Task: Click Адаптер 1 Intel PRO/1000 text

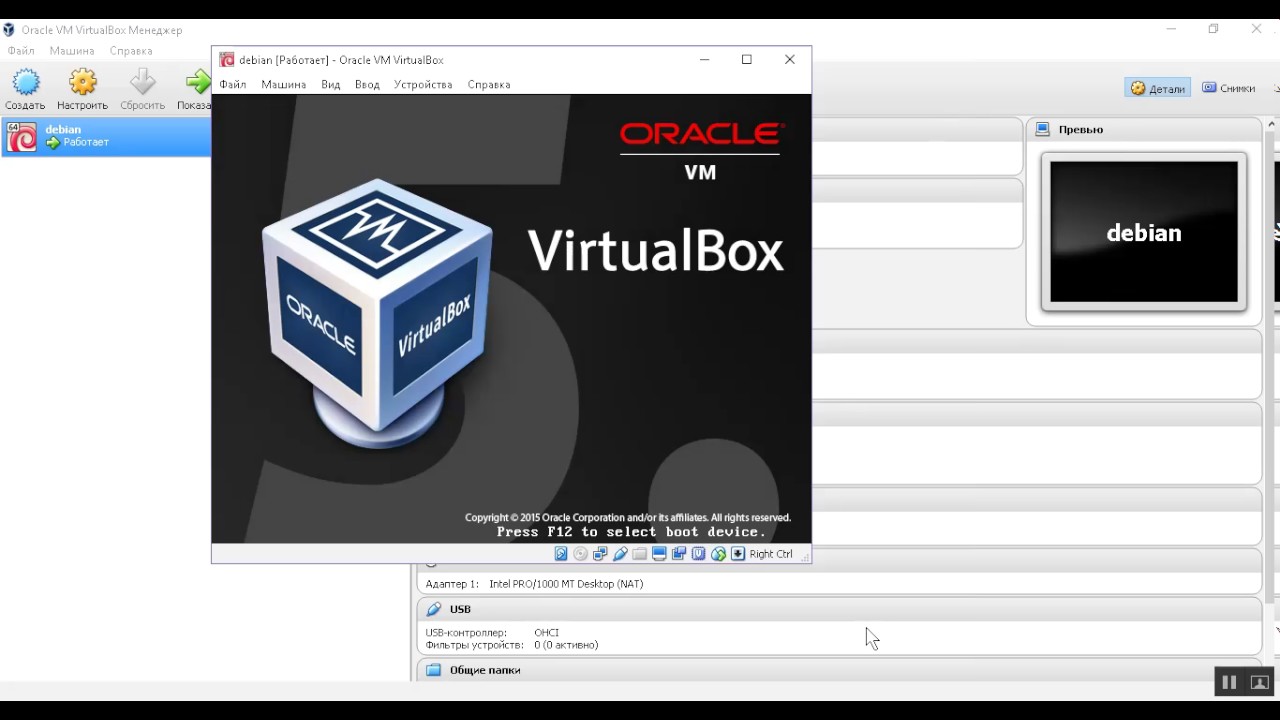Action: point(534,584)
